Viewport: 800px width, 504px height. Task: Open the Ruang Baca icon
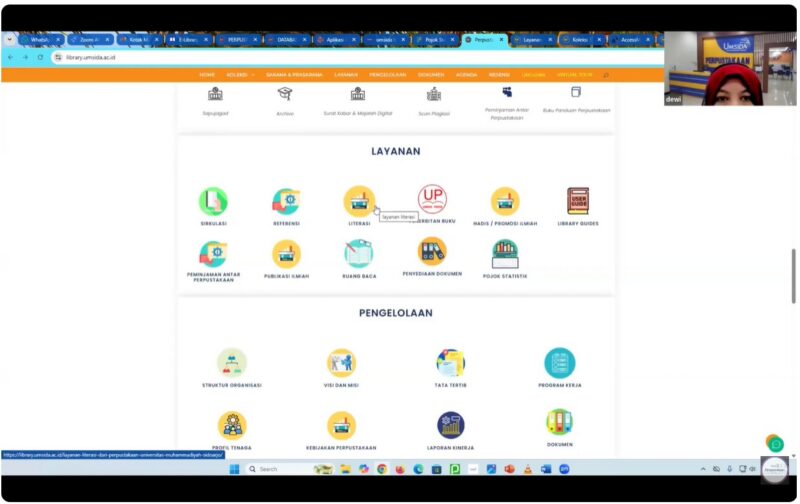click(x=358, y=253)
